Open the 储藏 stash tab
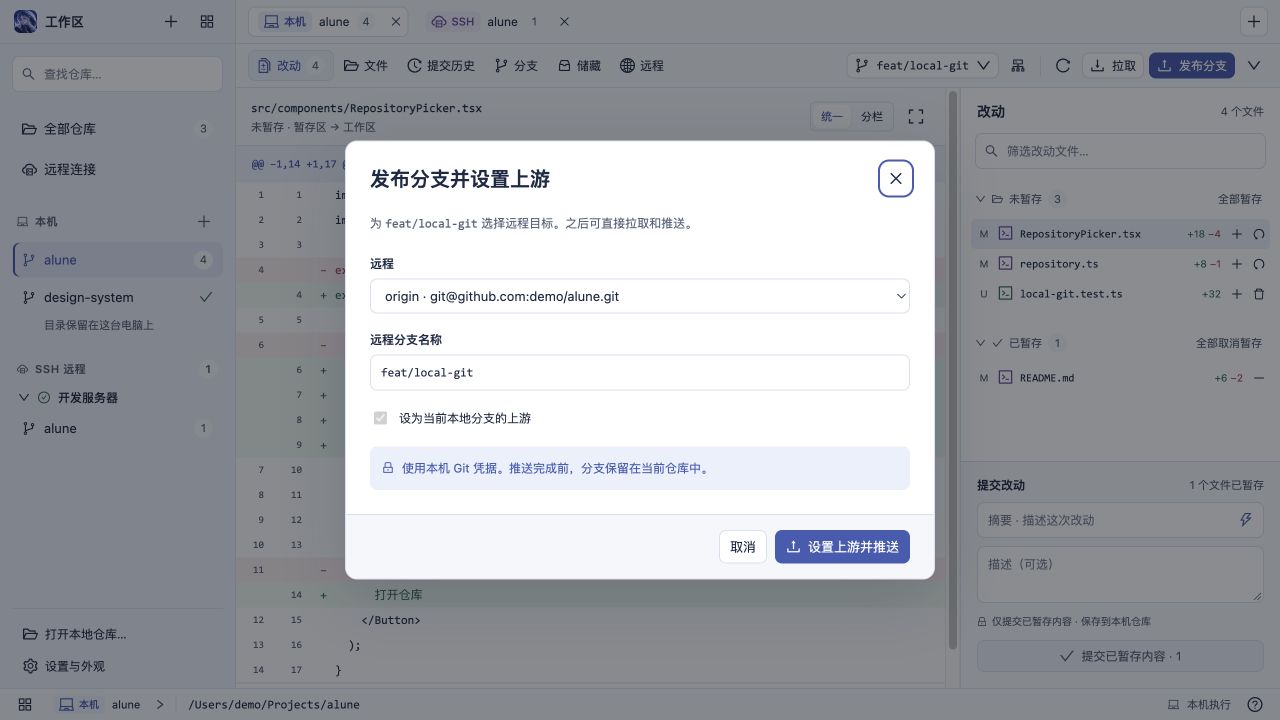Screen dimensions: 1280x720 [579, 65]
